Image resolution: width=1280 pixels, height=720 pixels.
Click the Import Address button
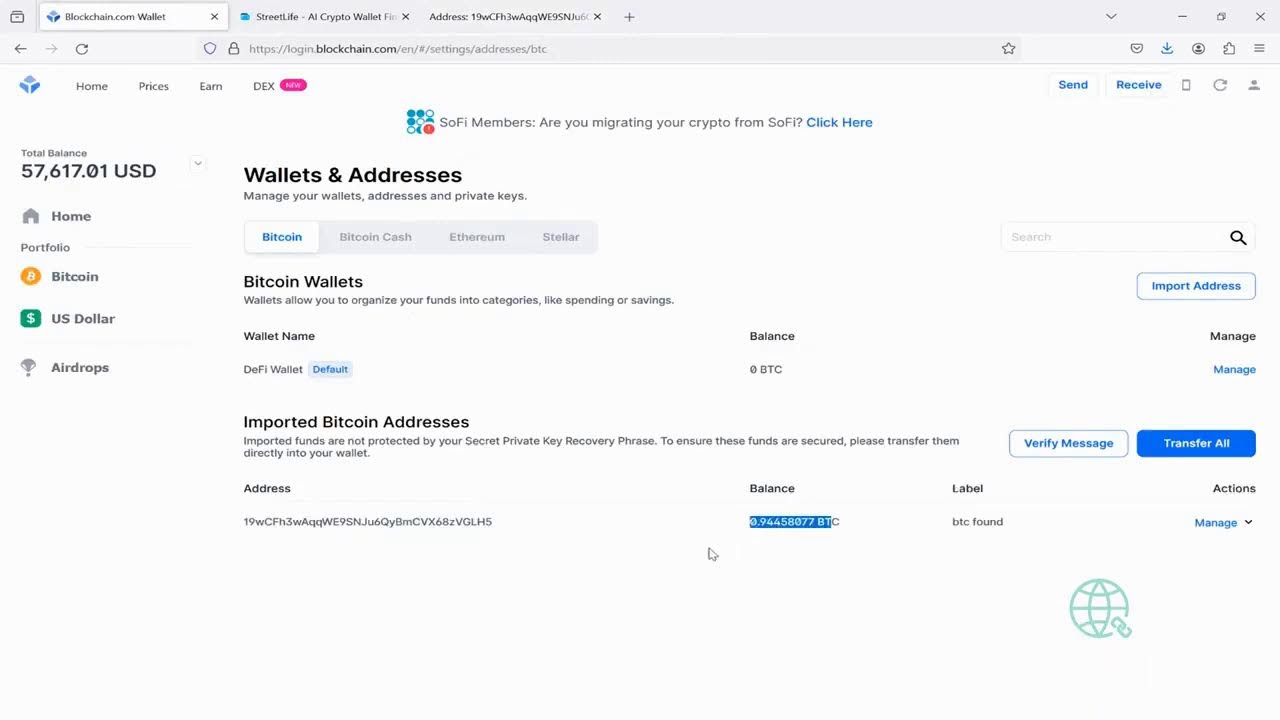(1196, 286)
